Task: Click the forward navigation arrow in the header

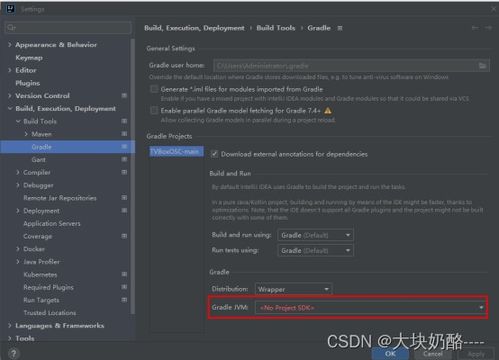Action: pos(488,28)
